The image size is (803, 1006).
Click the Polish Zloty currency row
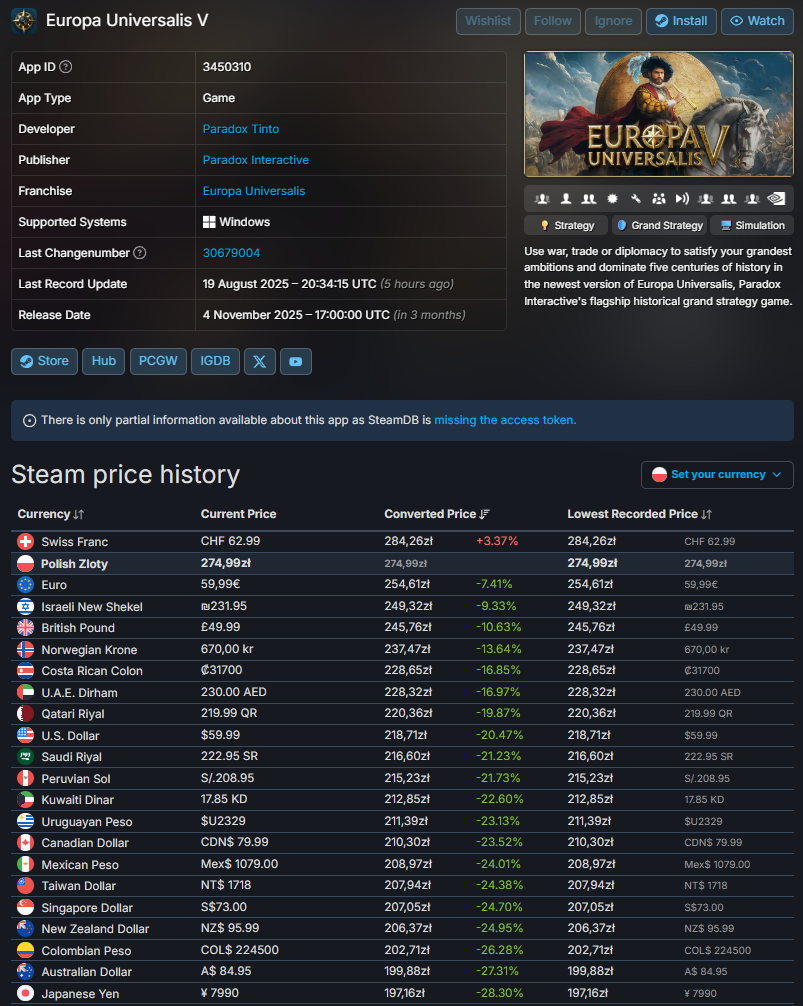pyautogui.click(x=402, y=563)
